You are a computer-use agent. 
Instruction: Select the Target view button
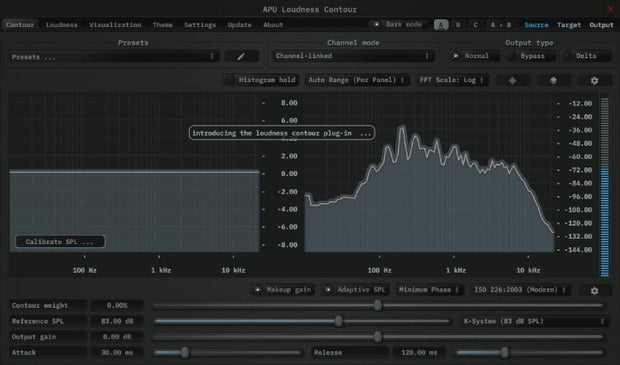tap(569, 25)
